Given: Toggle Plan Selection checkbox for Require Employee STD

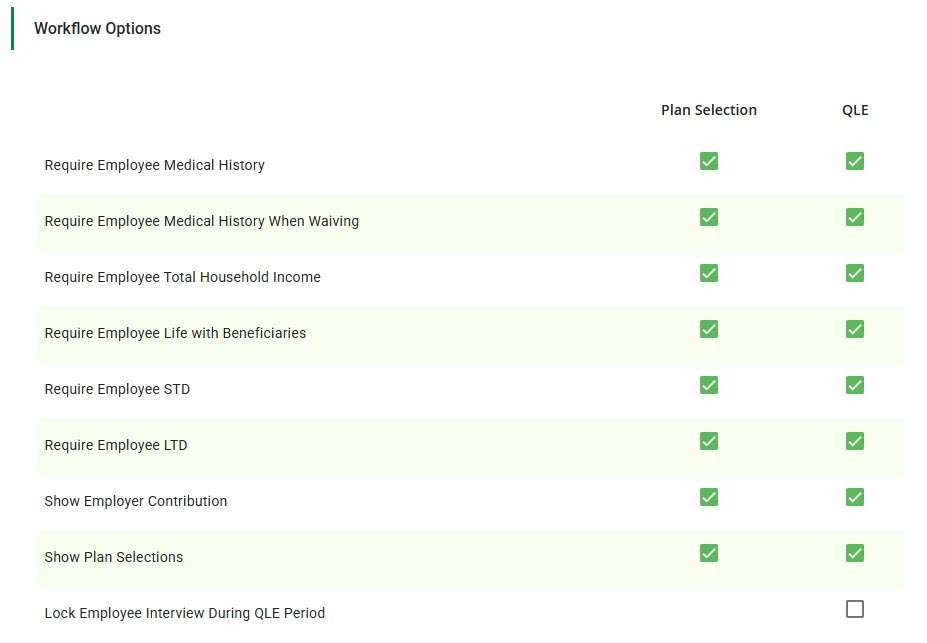Looking at the screenshot, I should tap(709, 385).
